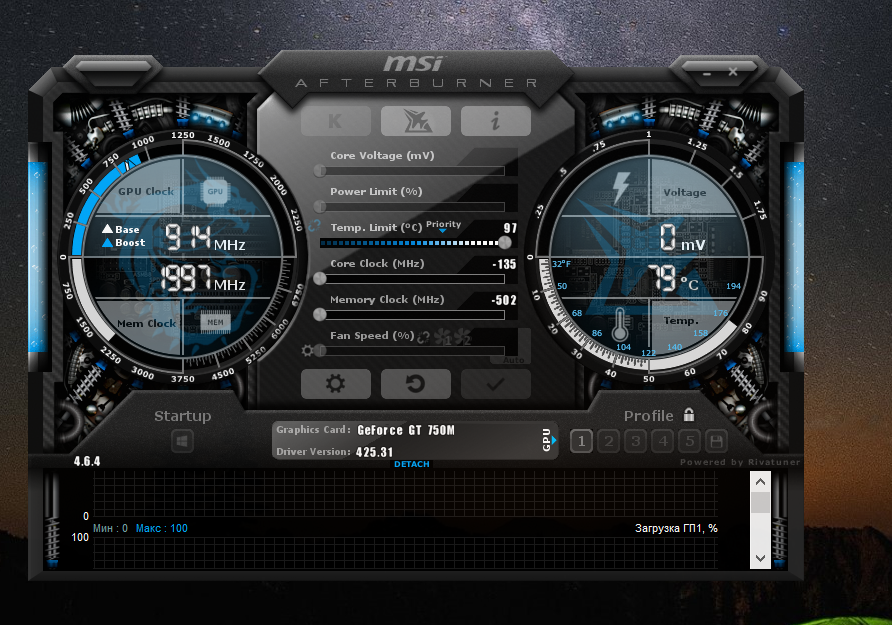The image size is (892, 625).
Task: Click the Core Clock slider handle
Action: click(320, 279)
